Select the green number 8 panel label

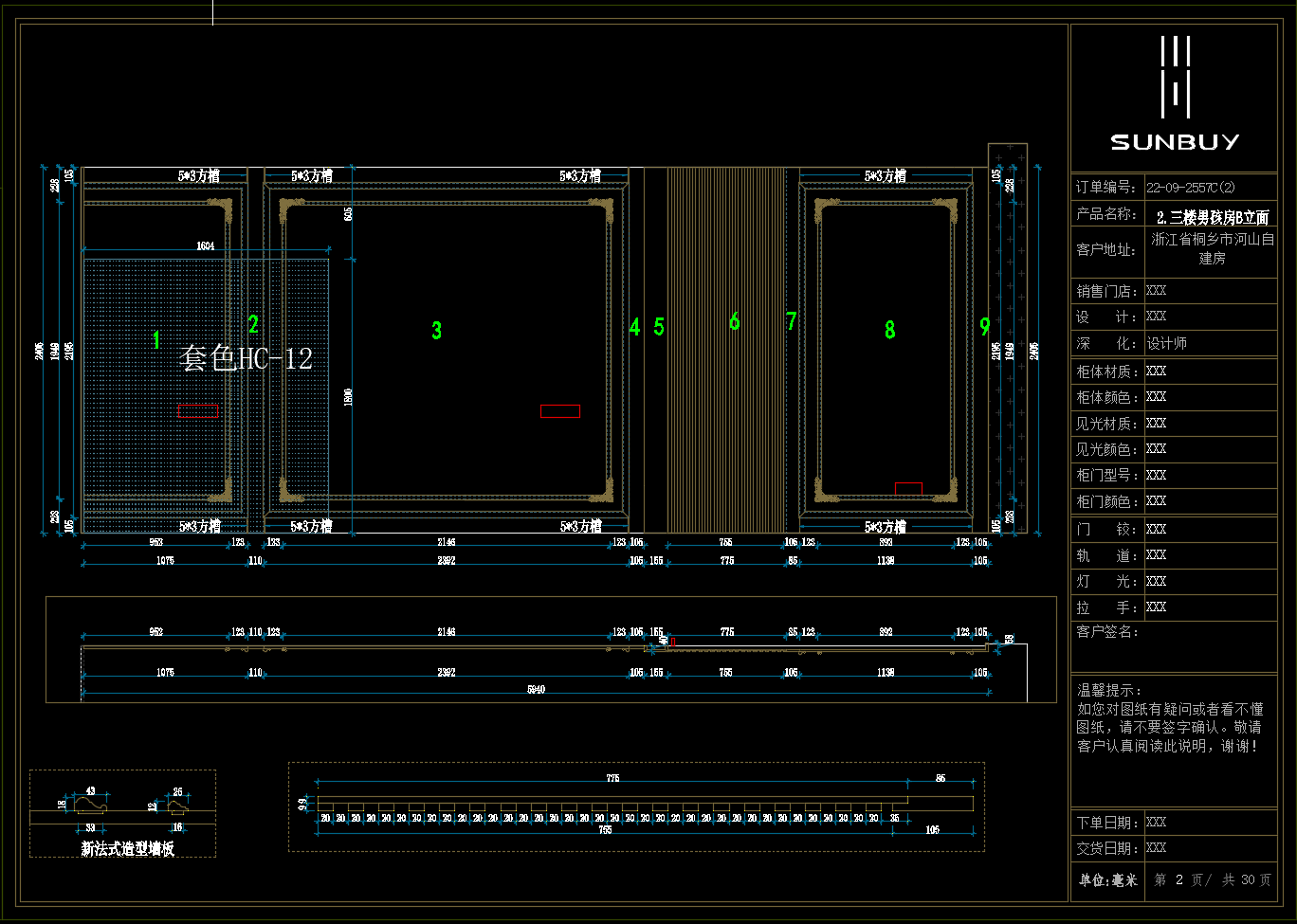[889, 330]
